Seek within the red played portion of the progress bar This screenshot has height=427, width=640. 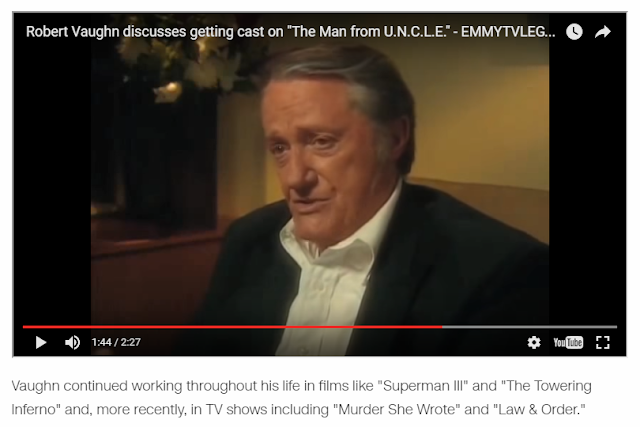pos(232,327)
